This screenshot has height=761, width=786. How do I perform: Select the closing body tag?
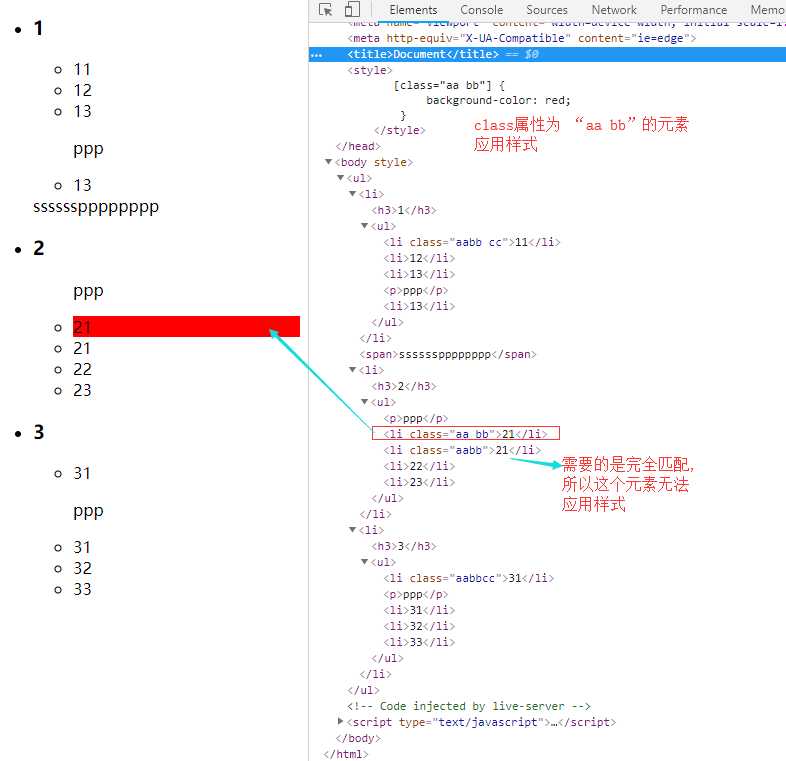point(358,738)
